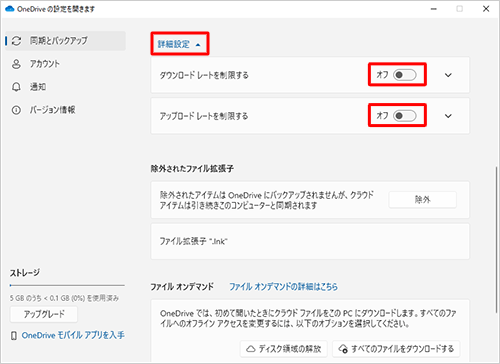Click the account person icon
Image resolution: width=500 pixels, height=364 pixels.
click(x=16, y=64)
